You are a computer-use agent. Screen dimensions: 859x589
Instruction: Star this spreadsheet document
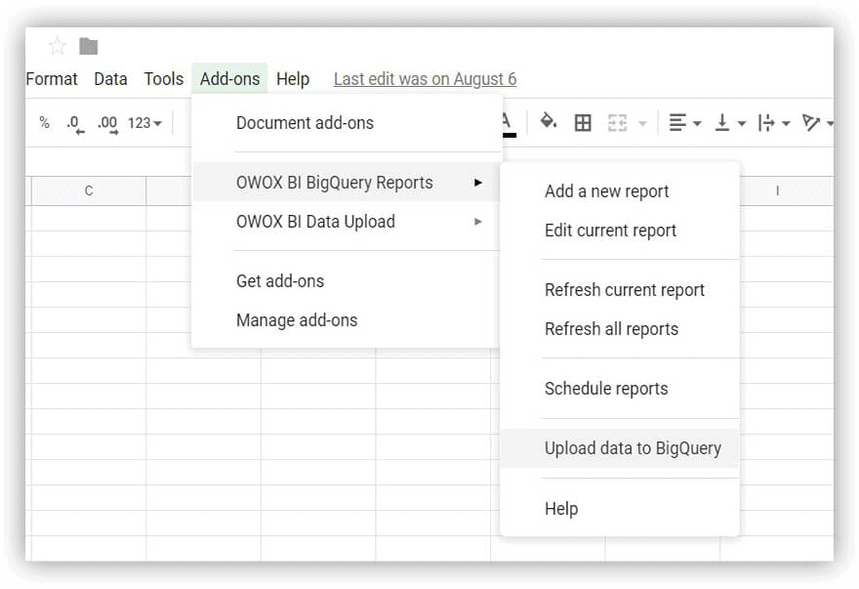click(x=57, y=46)
